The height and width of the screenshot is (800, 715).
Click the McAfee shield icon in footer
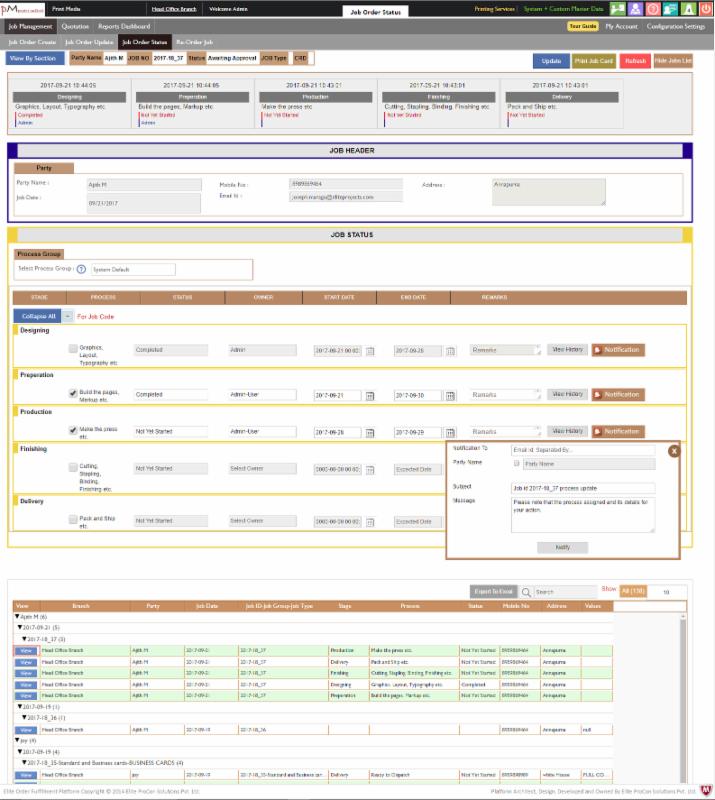click(x=706, y=791)
